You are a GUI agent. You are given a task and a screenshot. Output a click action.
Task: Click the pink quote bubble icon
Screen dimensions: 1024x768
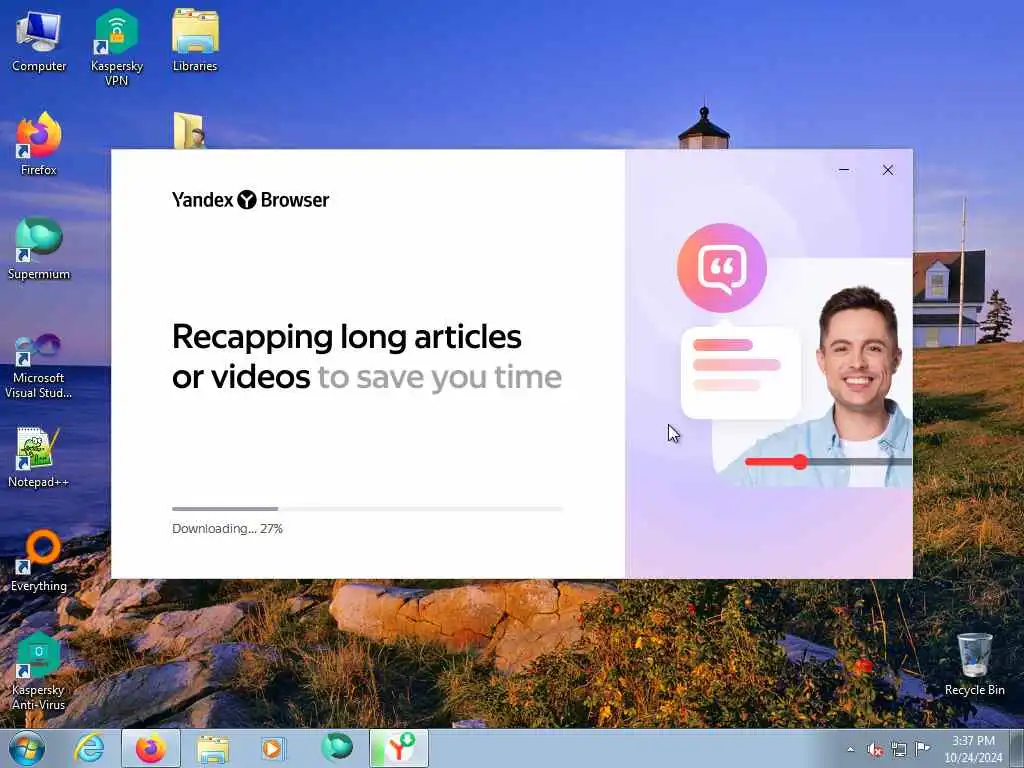tap(722, 268)
